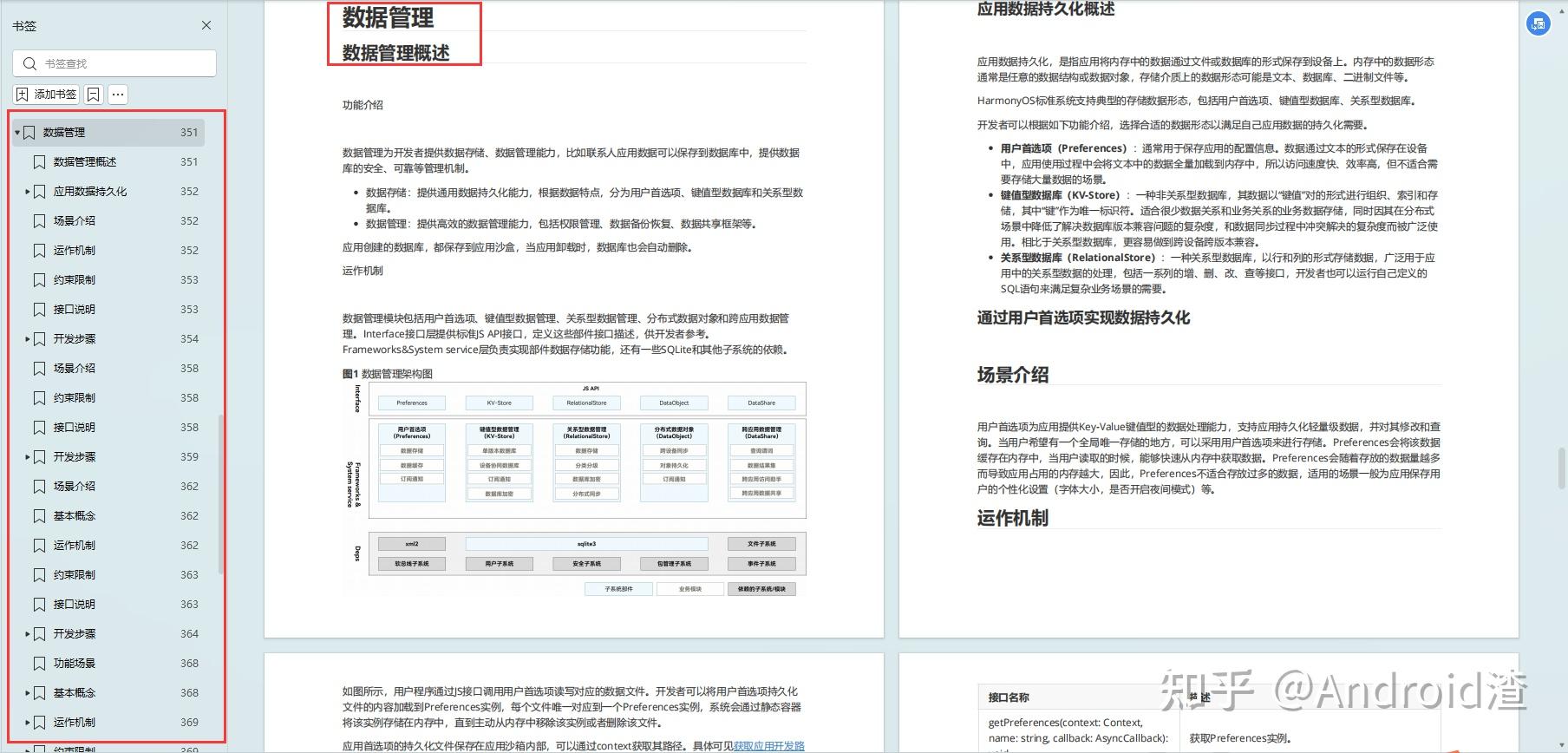Close the bookmarks panel with X

(x=206, y=25)
